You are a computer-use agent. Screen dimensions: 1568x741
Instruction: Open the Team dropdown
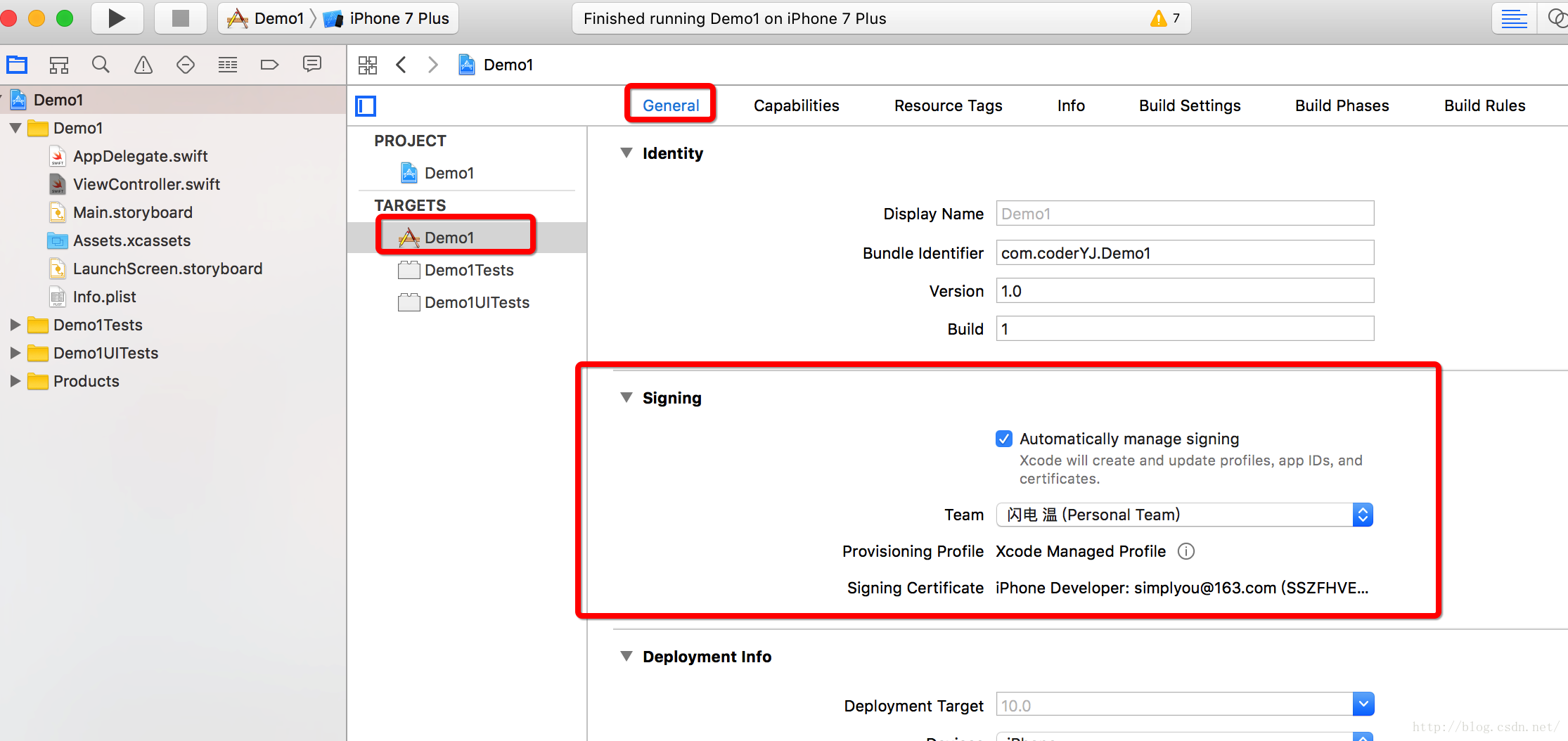click(1185, 515)
